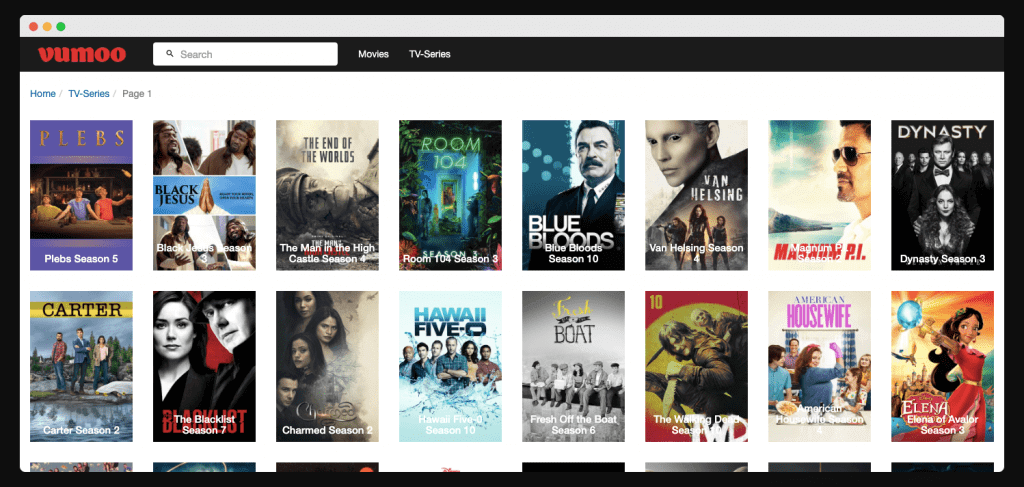Open the Room 104 Season 3 poster

[x=451, y=195]
